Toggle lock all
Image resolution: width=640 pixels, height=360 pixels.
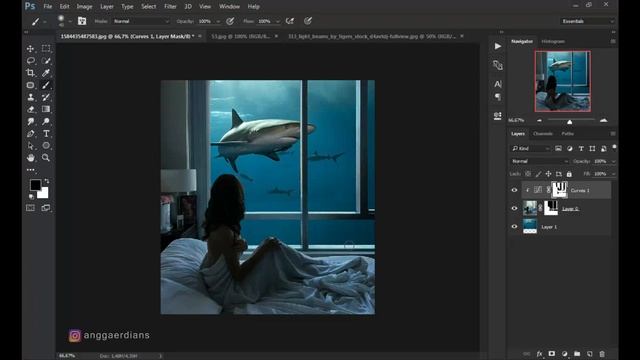(x=569, y=174)
